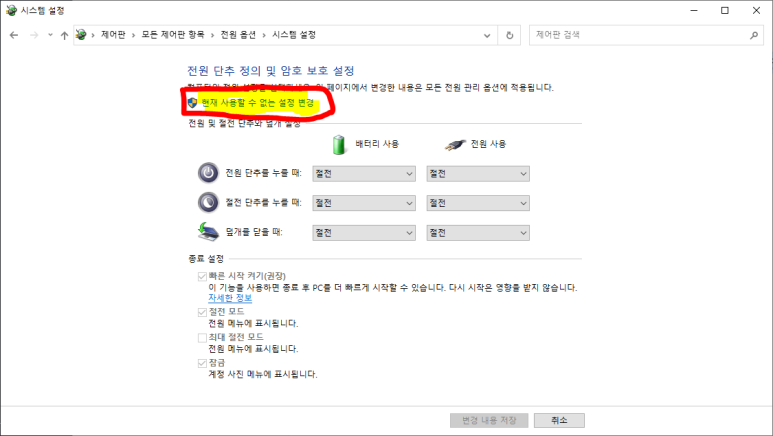Click the sleep button moon icon

coord(208,203)
